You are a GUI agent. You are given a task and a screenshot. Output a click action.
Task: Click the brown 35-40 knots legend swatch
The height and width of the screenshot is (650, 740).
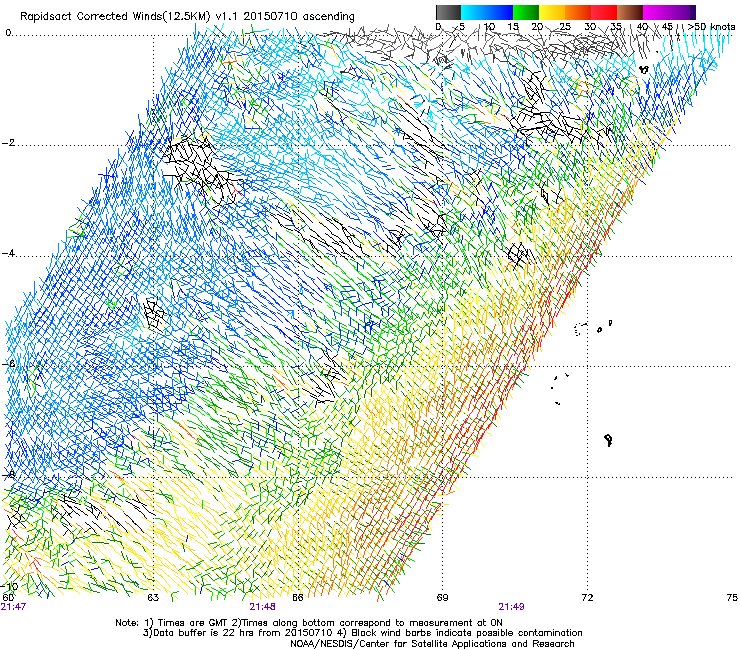(x=630, y=12)
